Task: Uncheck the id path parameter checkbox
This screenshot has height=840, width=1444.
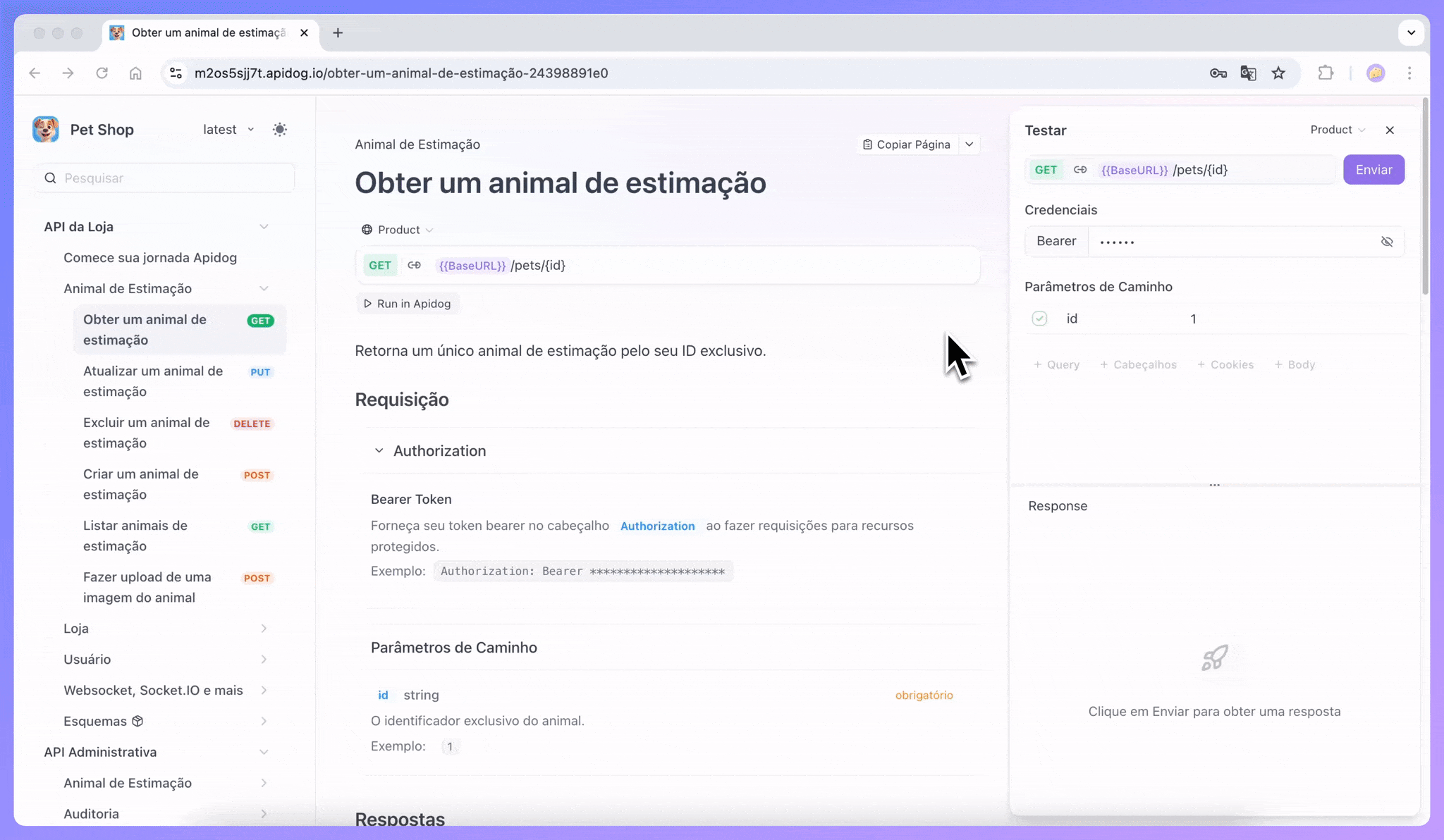Action: 1039,319
